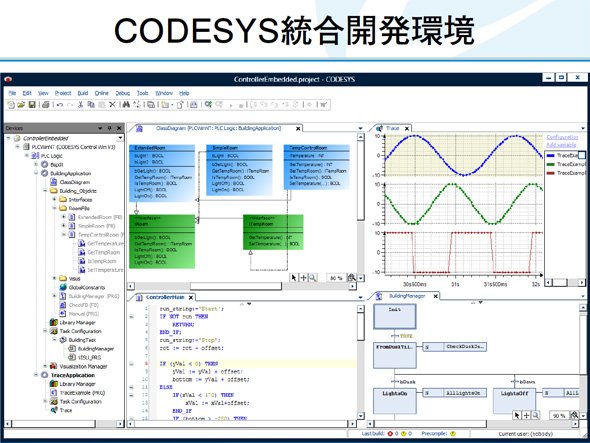Click the red error count icon in status bar
Image resolution: width=590 pixels, height=443 pixels.
pos(390,434)
